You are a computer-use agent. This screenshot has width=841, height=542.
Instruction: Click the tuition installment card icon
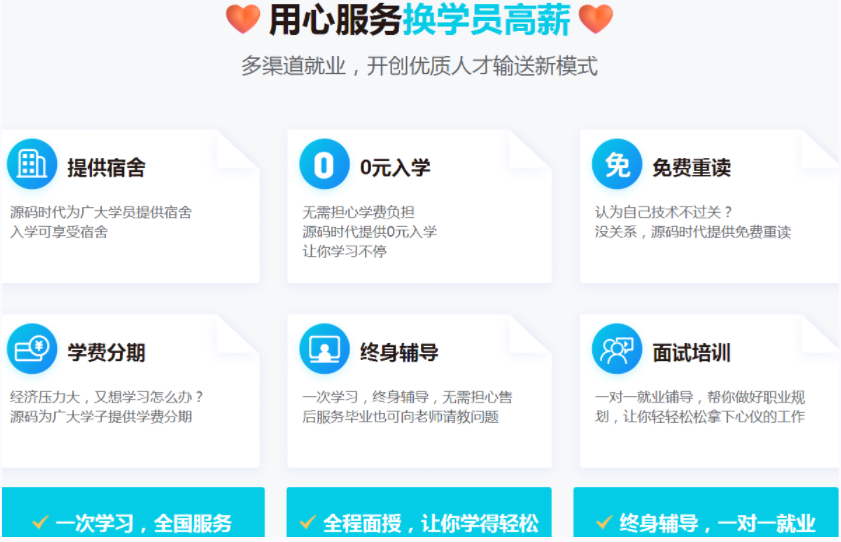coord(32,349)
